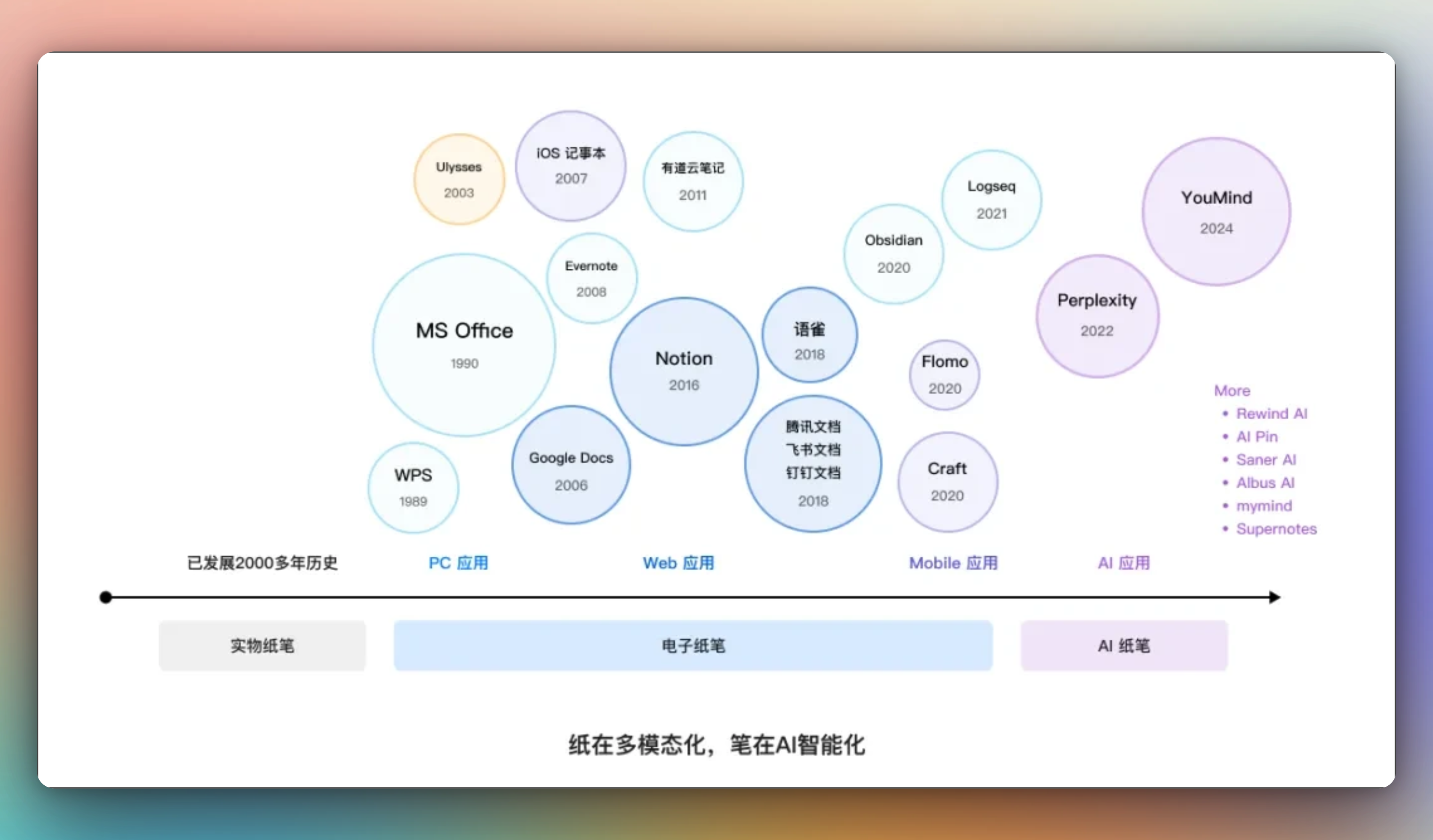Click the MS Office 1990 bubble
Image resolution: width=1433 pixels, height=840 pixels.
point(464,345)
